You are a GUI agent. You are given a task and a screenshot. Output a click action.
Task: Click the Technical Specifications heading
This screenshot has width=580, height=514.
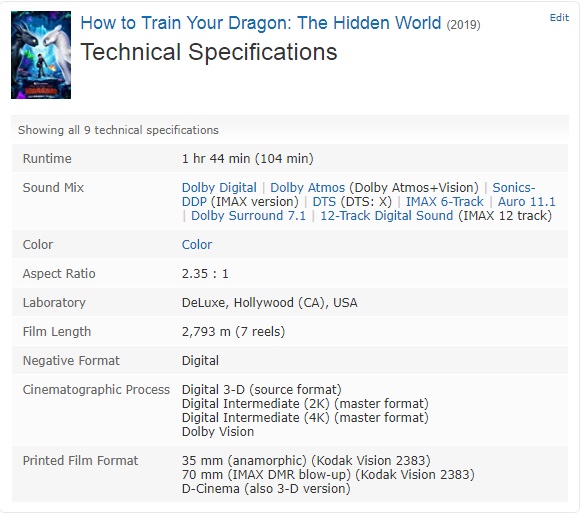[209, 52]
